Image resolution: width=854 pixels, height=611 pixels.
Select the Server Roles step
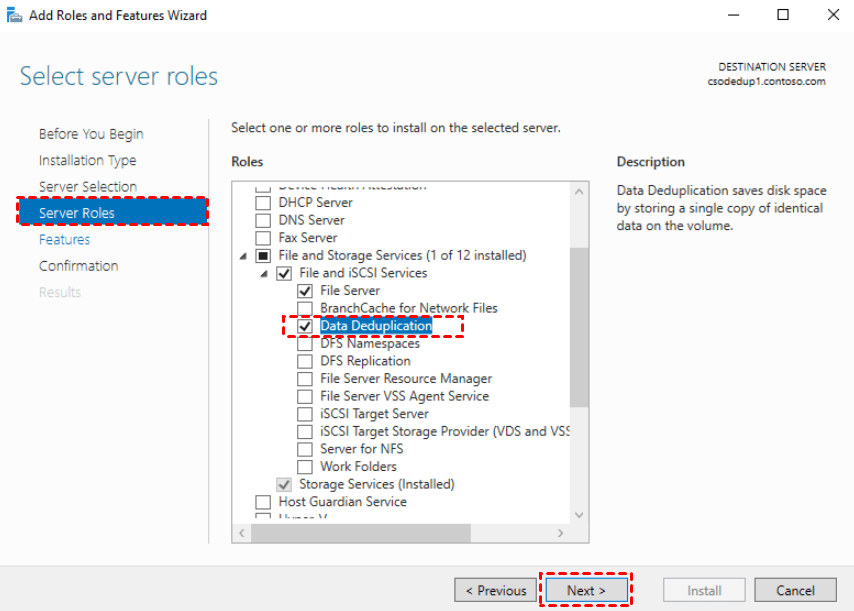pyautogui.click(x=113, y=212)
